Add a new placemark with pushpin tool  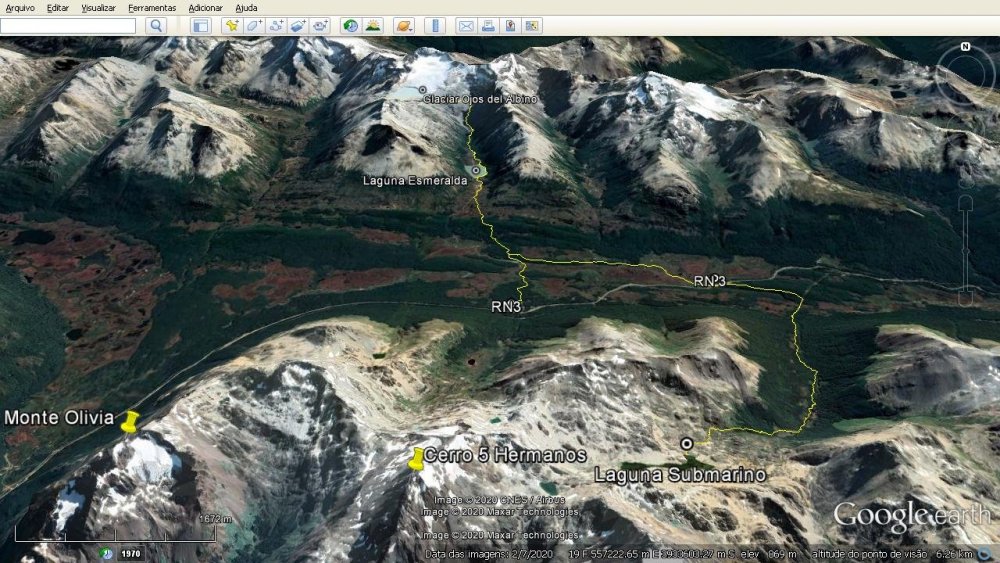coord(232,26)
